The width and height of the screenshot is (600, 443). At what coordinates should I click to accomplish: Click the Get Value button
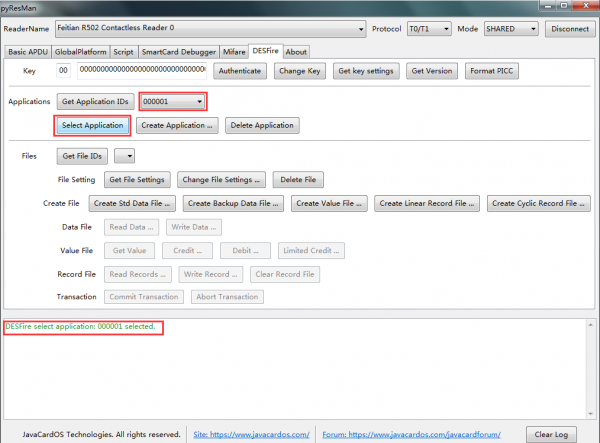click(129, 251)
